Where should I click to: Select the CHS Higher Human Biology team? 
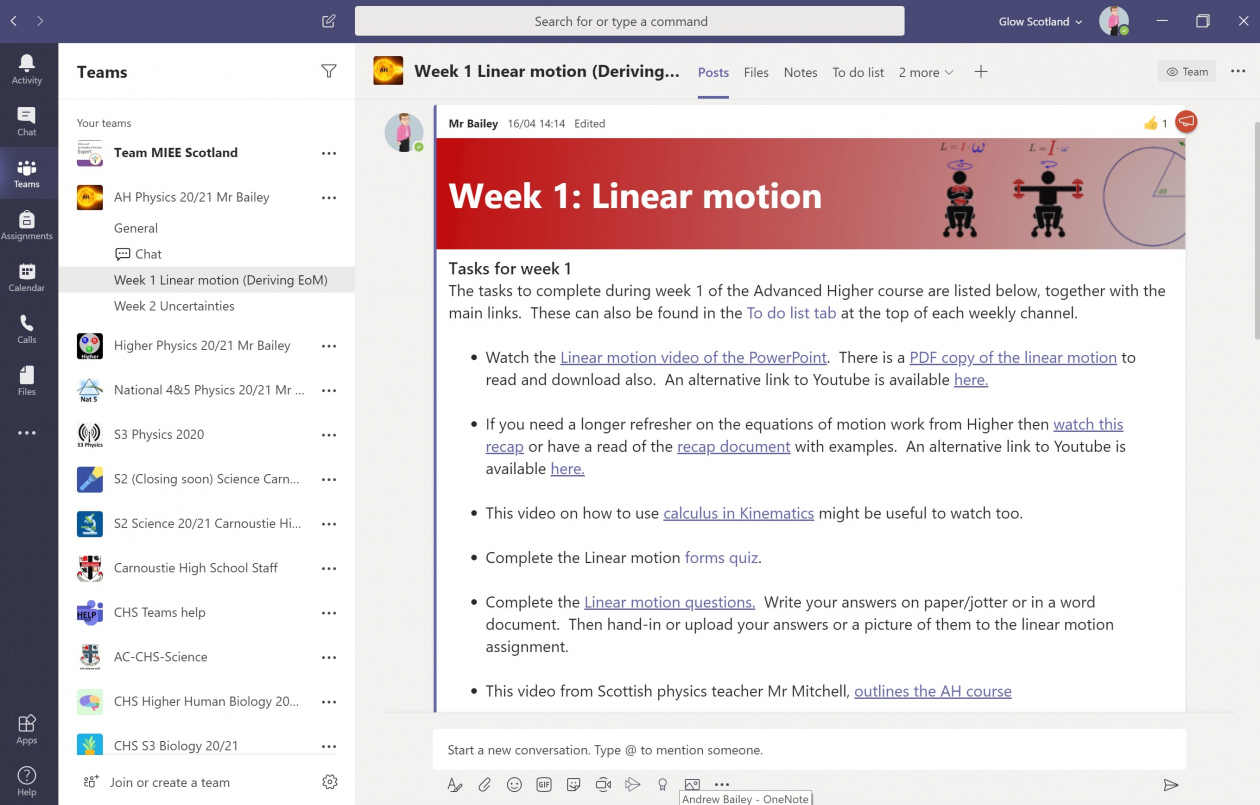[207, 702]
